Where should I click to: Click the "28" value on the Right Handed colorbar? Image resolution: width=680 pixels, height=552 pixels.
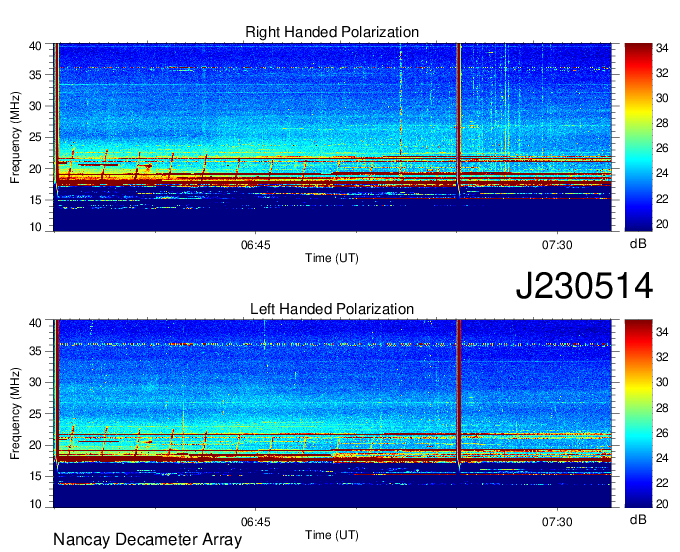(x=662, y=124)
